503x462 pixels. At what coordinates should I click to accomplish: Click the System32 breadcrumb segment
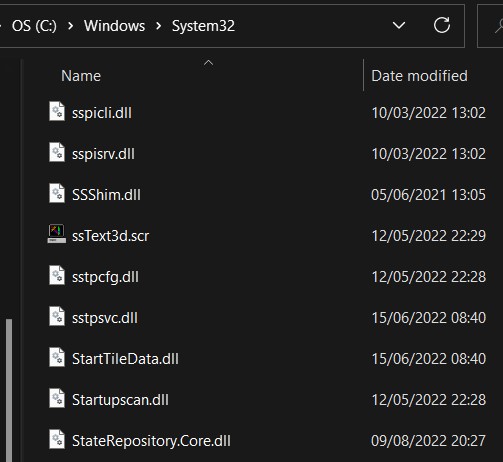point(203,26)
